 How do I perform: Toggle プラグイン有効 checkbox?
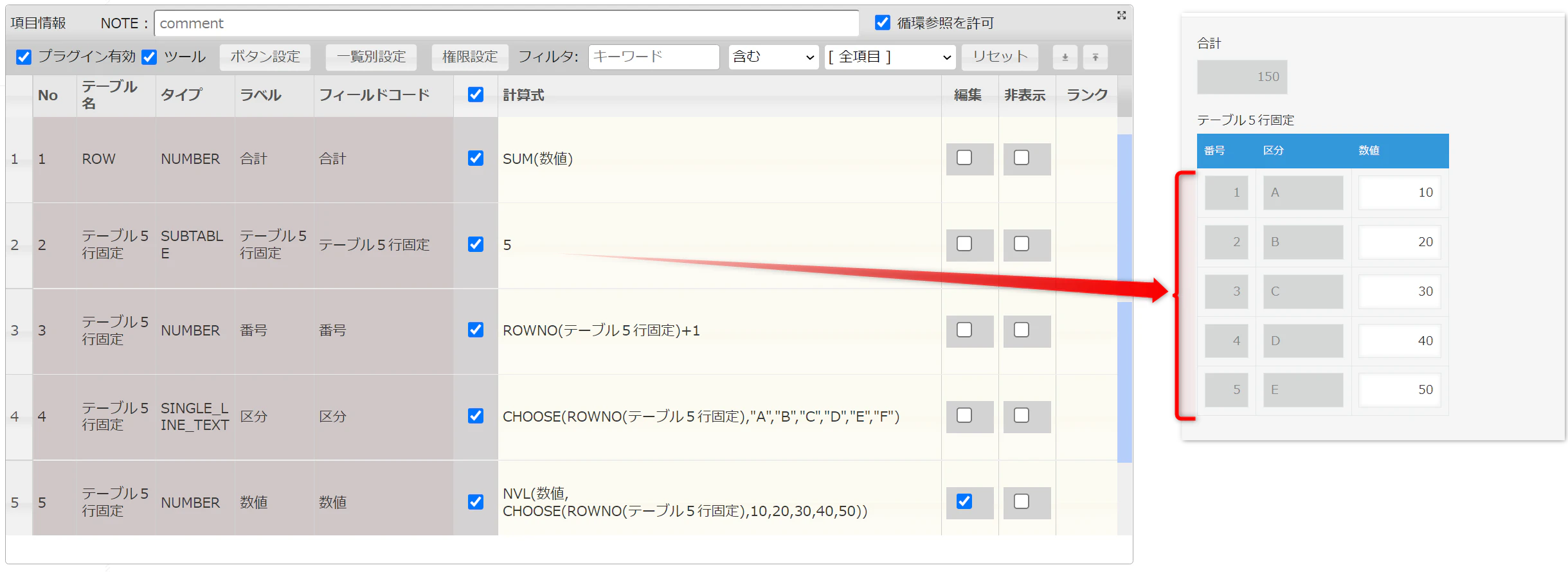(x=24, y=57)
